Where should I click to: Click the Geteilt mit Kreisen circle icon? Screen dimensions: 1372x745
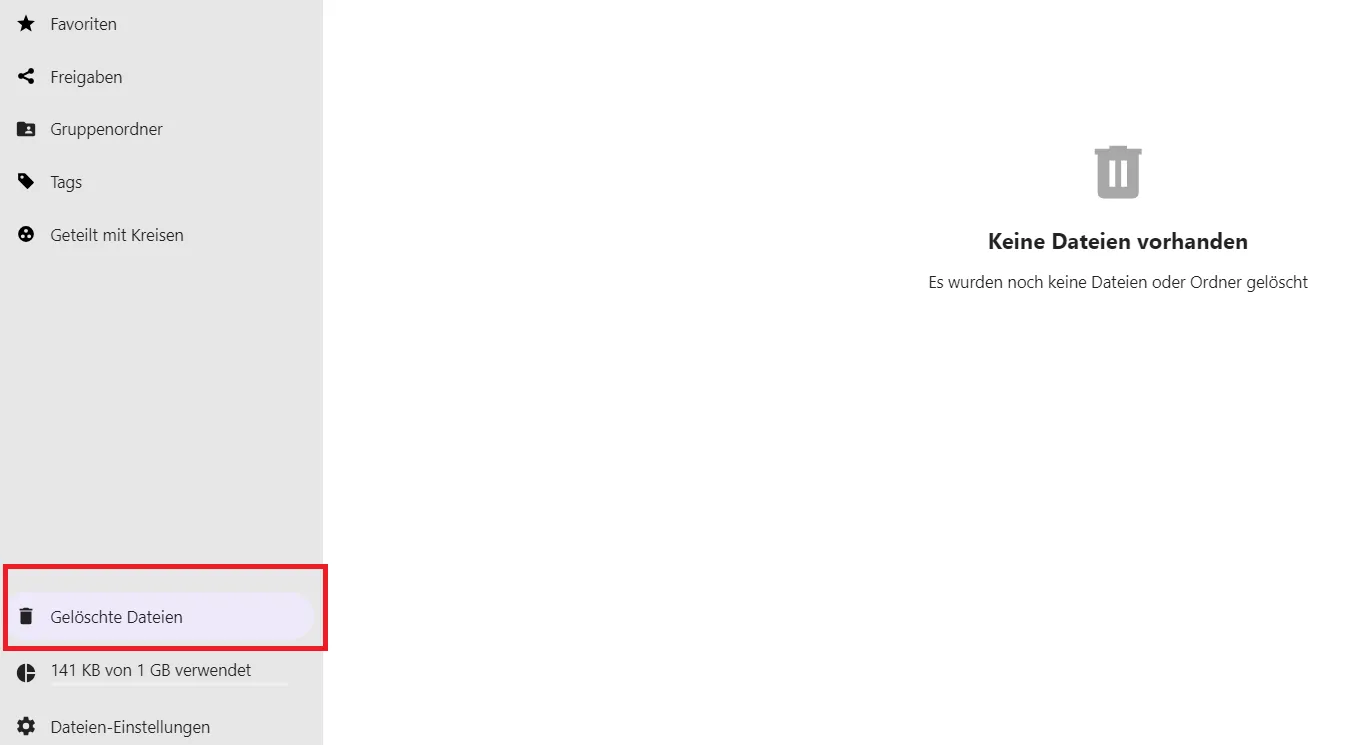pyautogui.click(x=26, y=235)
